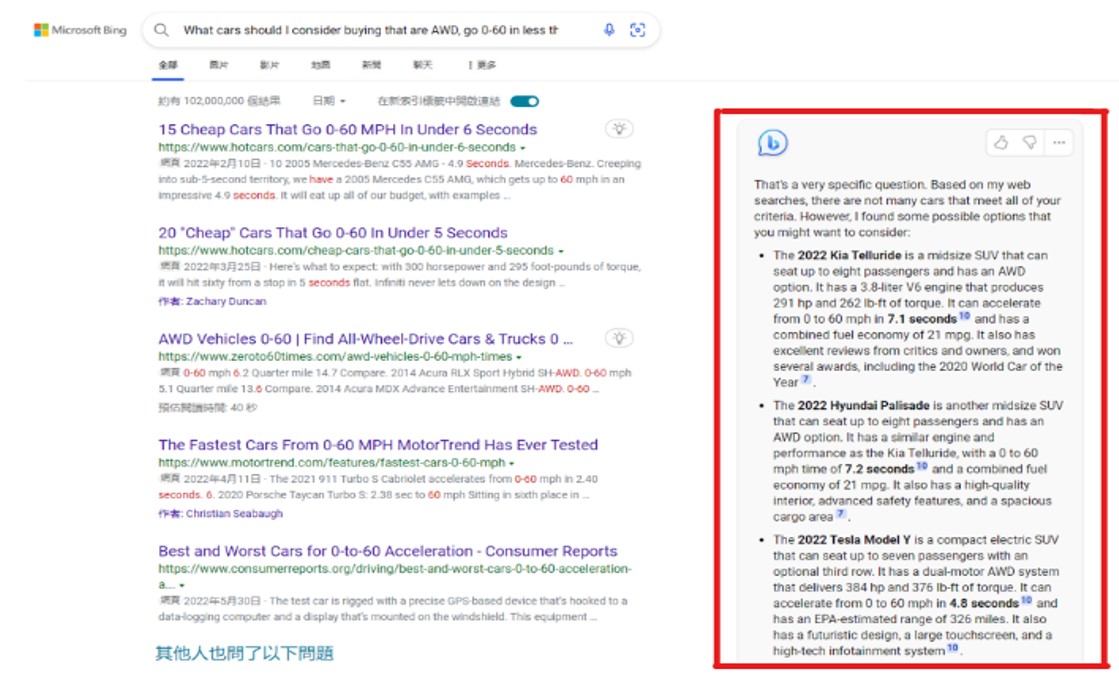Click the microphone voice search icon
Image resolution: width=1119 pixels, height=678 pixels.
coord(609,30)
